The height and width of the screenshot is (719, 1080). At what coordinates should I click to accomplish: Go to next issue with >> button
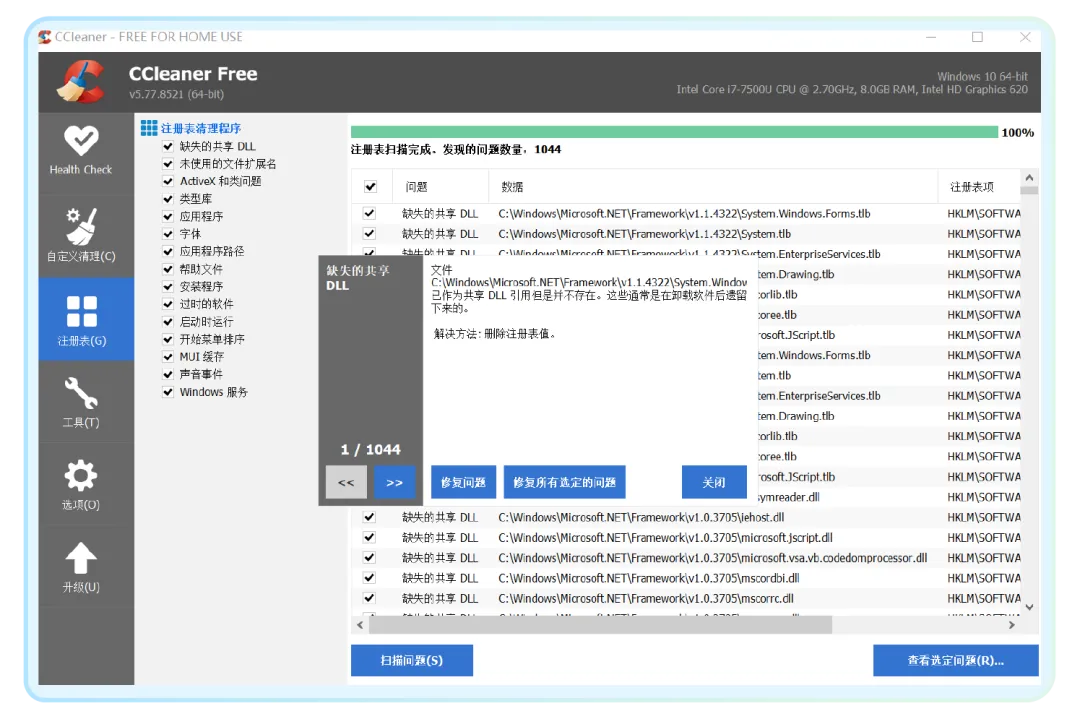pyautogui.click(x=395, y=482)
